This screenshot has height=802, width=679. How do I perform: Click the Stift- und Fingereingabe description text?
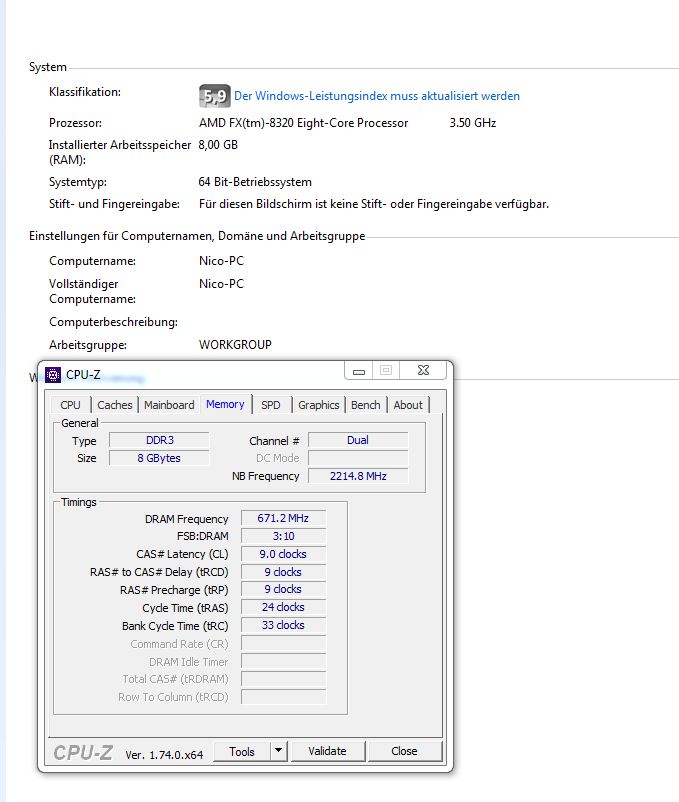(374, 204)
